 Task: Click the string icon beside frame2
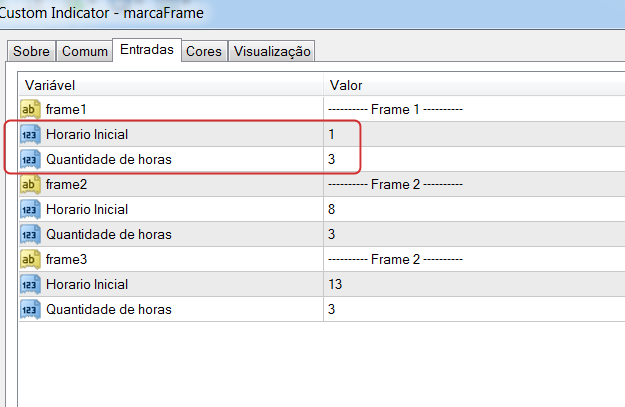tap(30, 184)
